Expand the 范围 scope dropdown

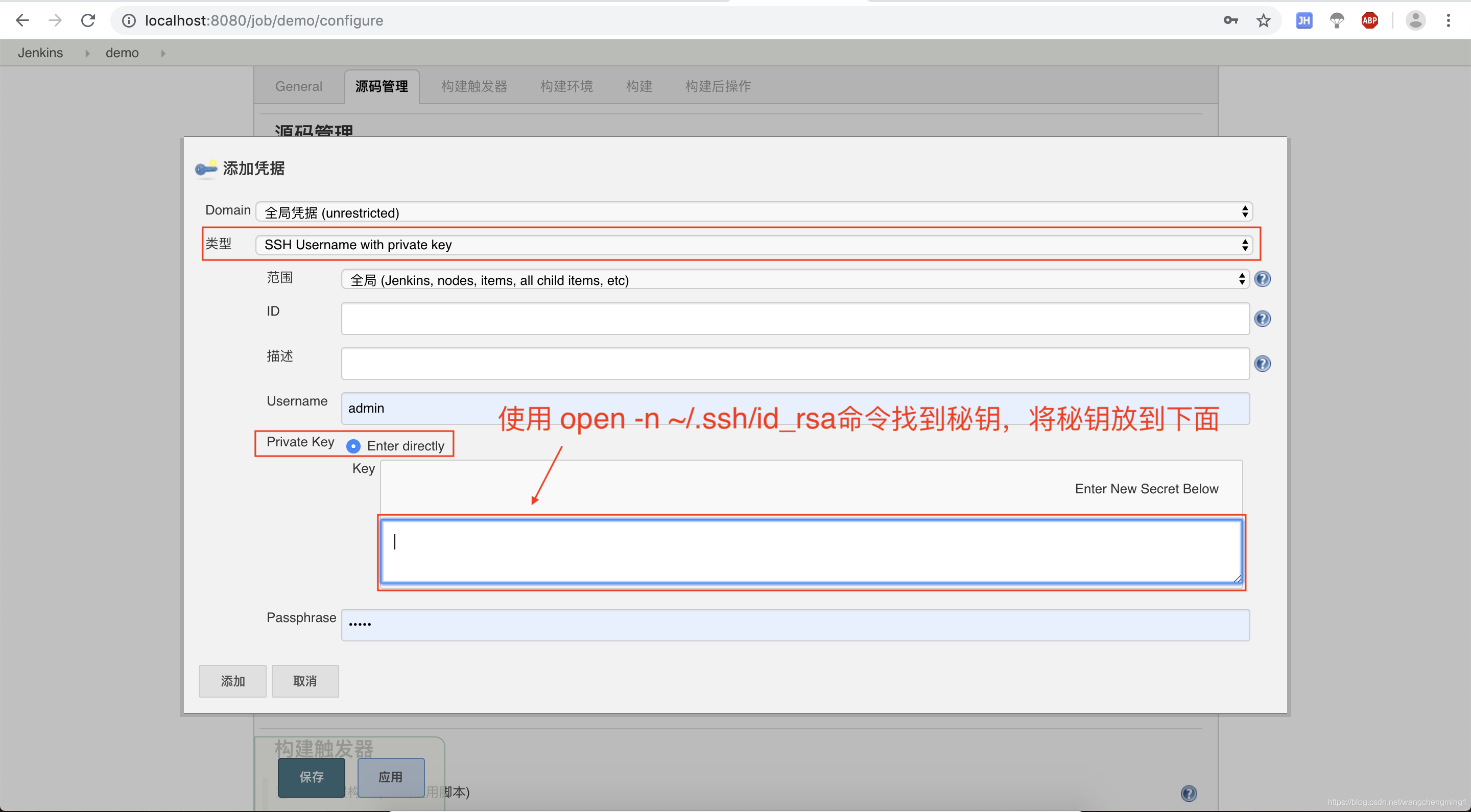point(795,280)
